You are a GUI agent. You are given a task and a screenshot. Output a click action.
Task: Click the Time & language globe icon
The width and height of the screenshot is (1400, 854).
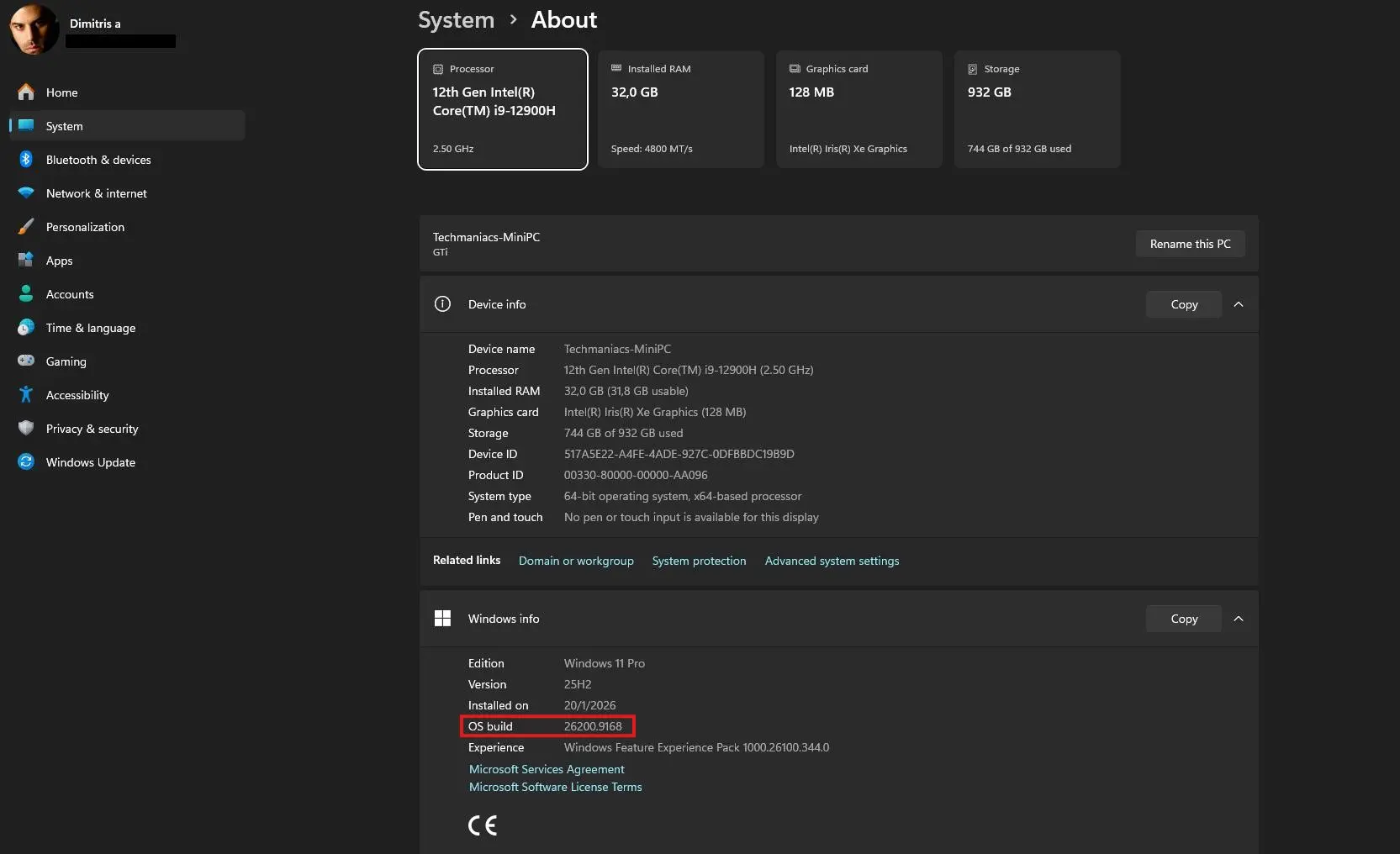26,328
